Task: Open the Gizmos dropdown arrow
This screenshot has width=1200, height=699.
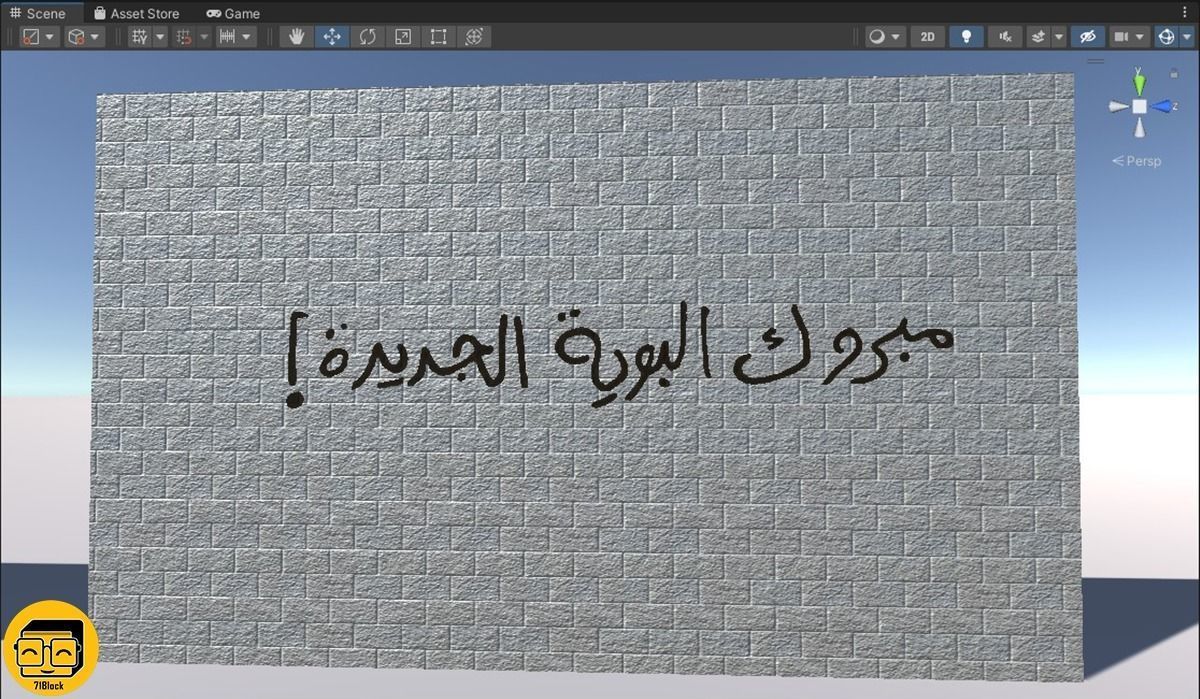Action: point(1186,37)
